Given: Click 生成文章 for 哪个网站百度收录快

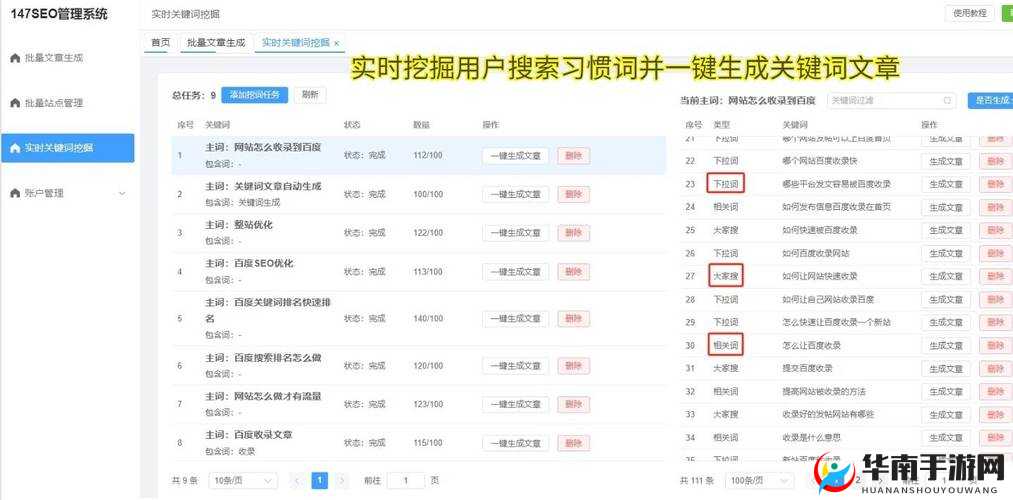Looking at the screenshot, I should (946, 161).
